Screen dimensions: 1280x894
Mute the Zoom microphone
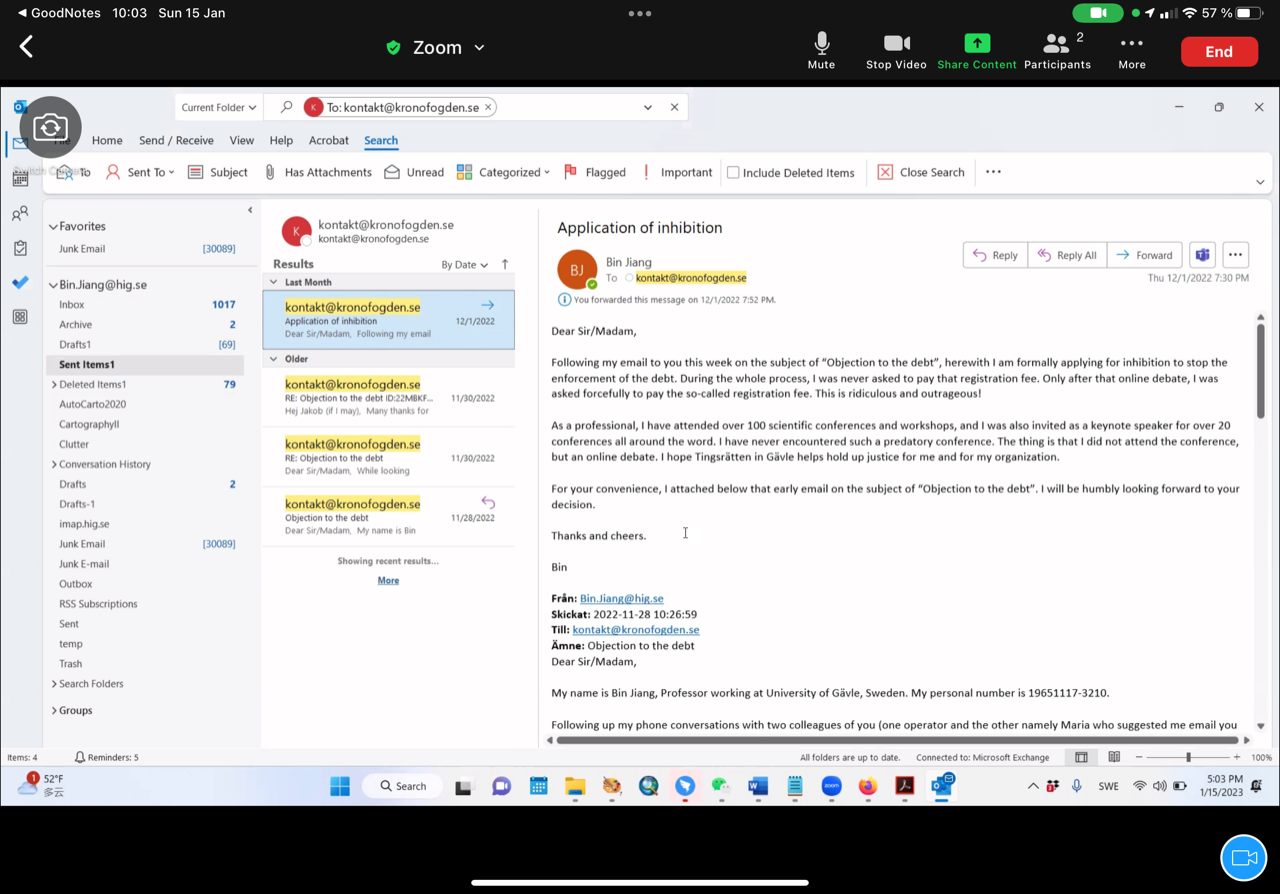[821, 50]
